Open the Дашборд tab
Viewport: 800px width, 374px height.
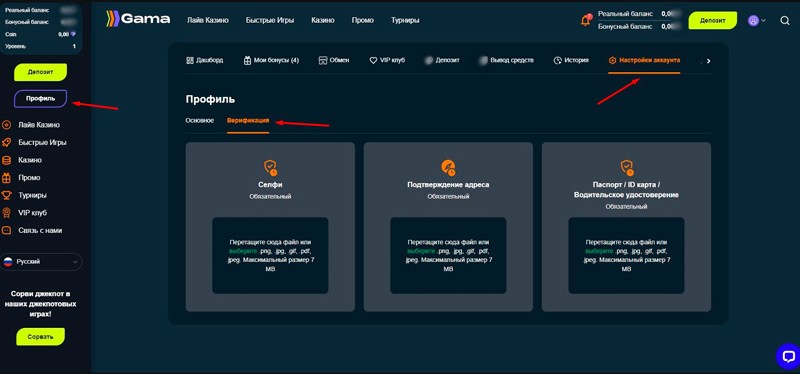click(x=205, y=60)
